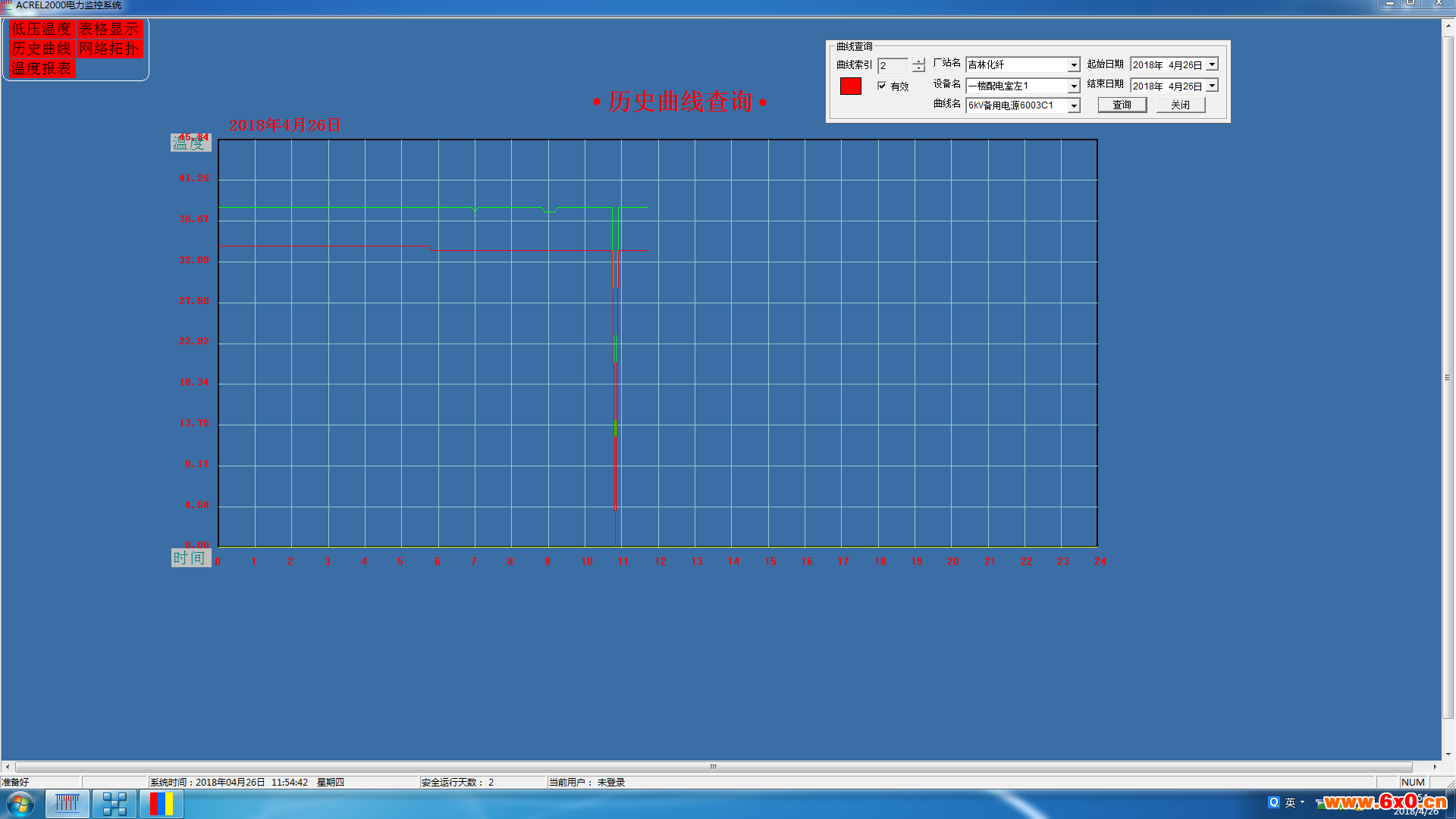
Task: Click the NUM status indicator
Action: coord(1413,783)
